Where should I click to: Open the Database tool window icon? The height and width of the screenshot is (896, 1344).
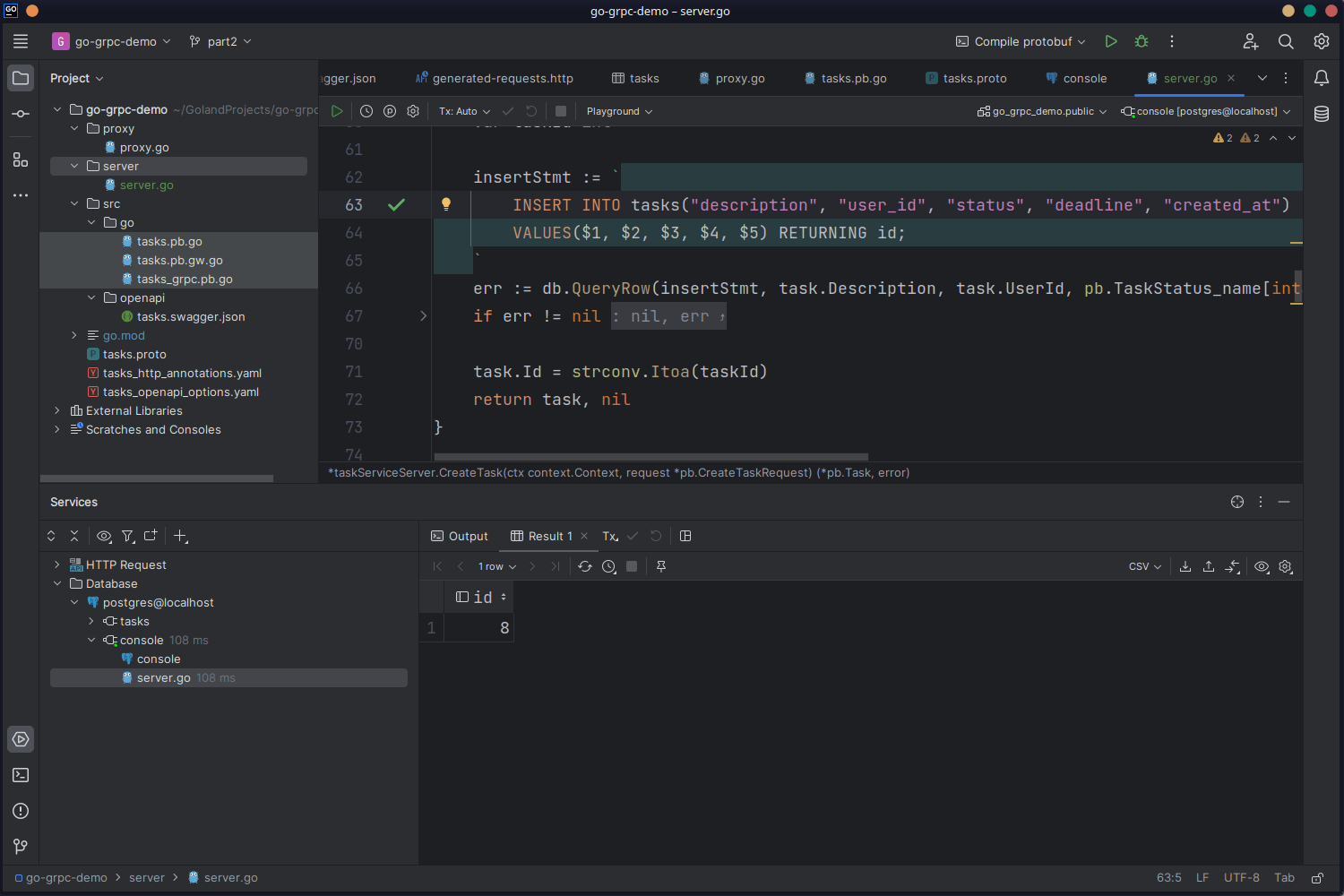(1322, 114)
